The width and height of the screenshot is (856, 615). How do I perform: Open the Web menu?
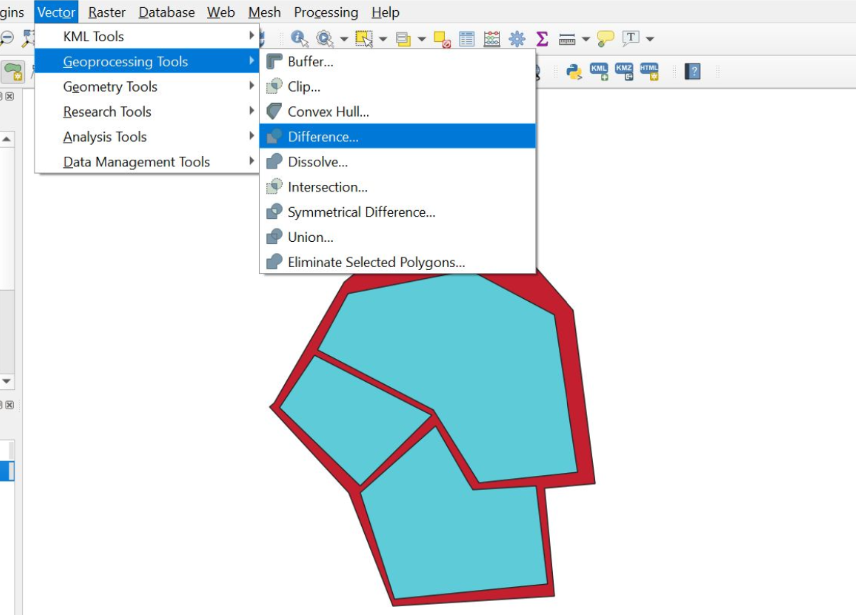click(x=221, y=12)
